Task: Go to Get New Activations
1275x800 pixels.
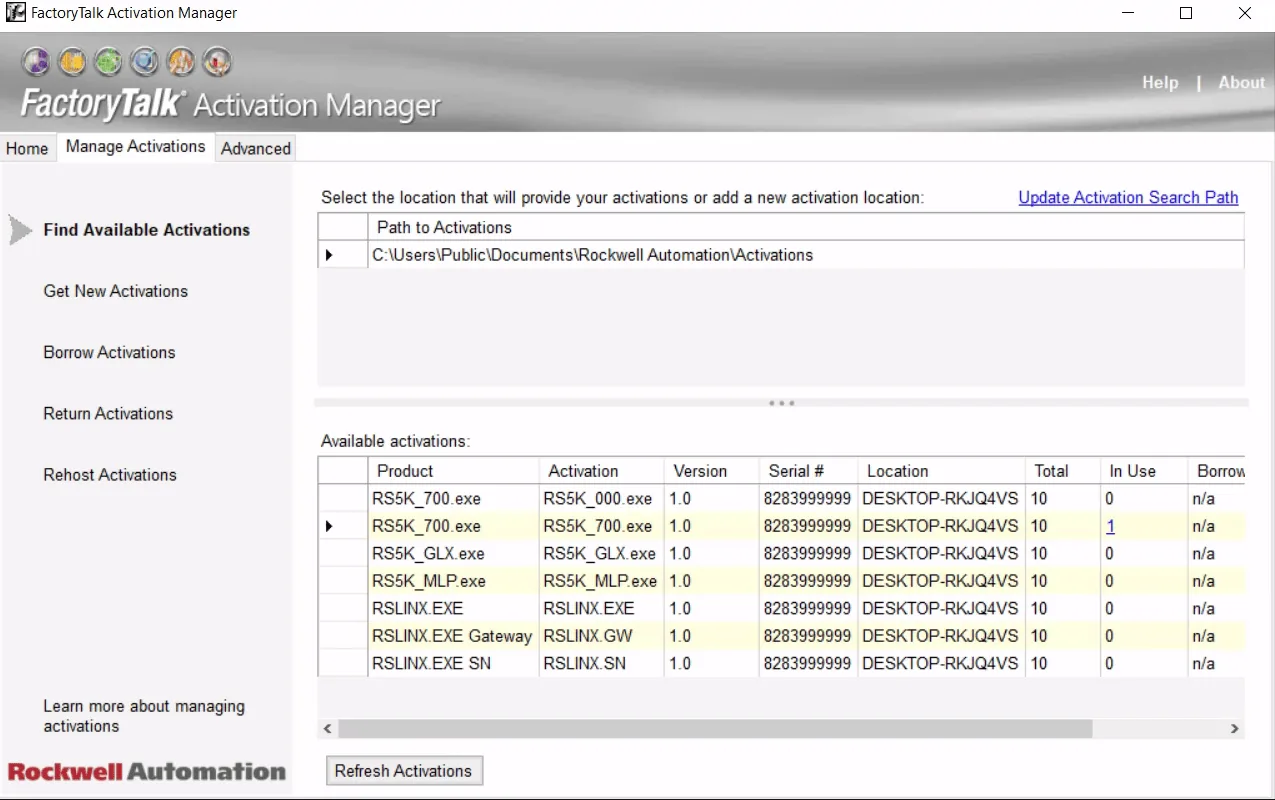Action: click(x=116, y=291)
